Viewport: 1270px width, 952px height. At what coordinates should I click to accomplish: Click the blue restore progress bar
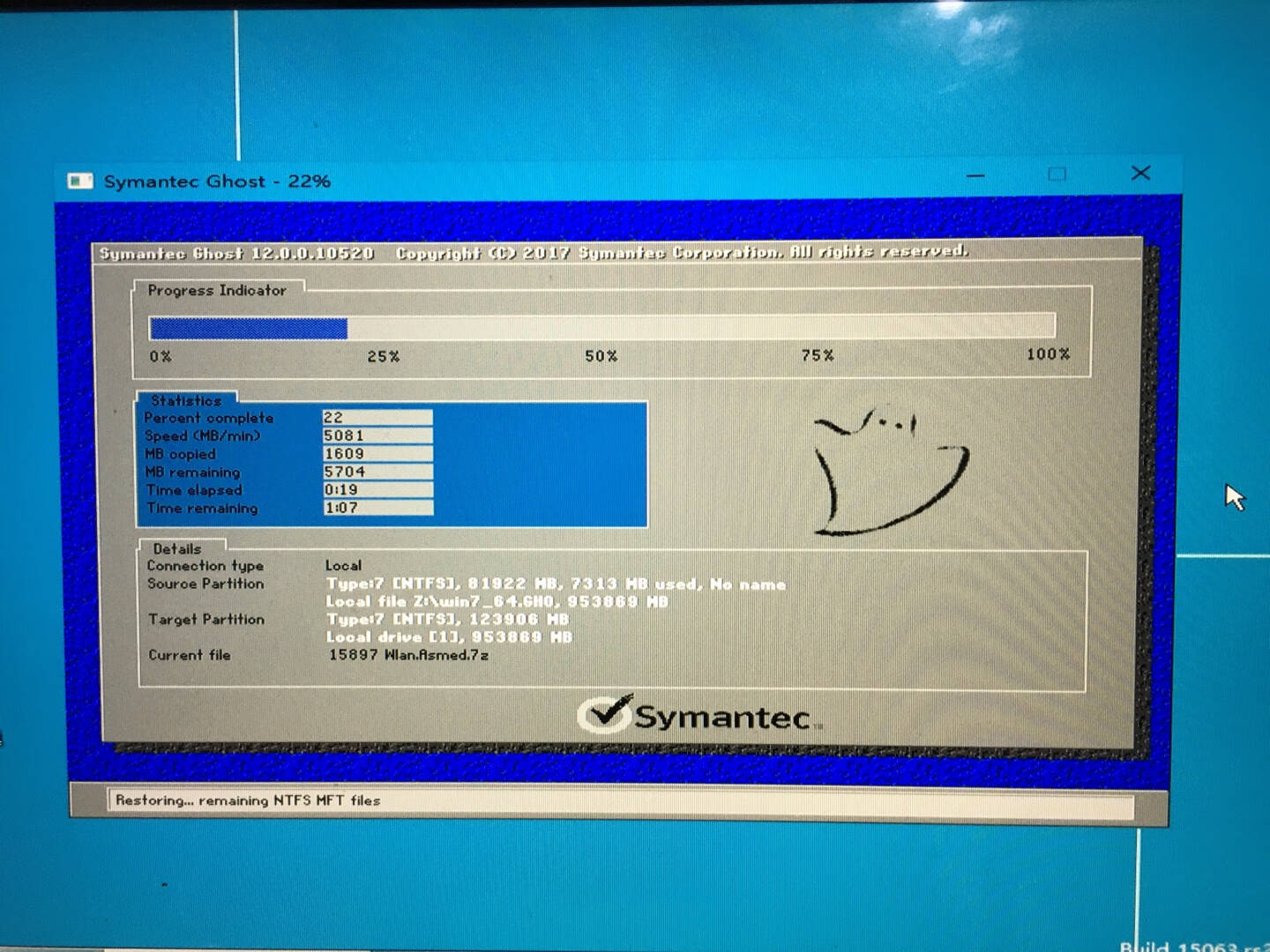point(601,327)
